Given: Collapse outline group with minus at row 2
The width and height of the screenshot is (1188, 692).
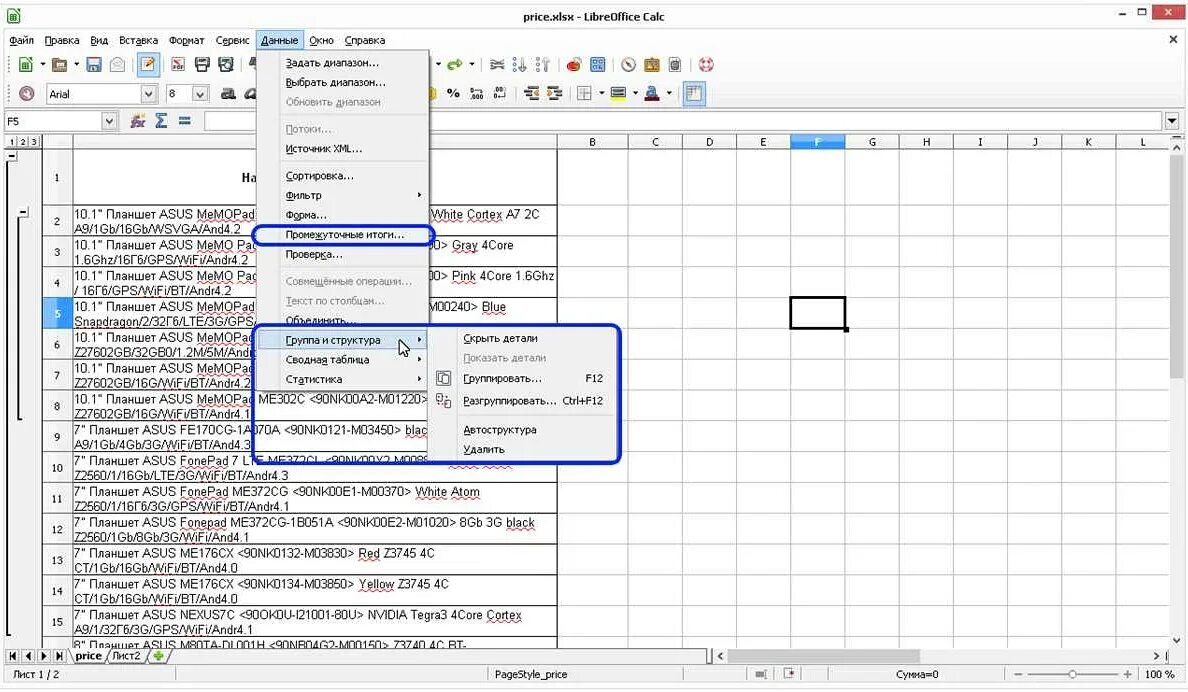Looking at the screenshot, I should tap(24, 213).
